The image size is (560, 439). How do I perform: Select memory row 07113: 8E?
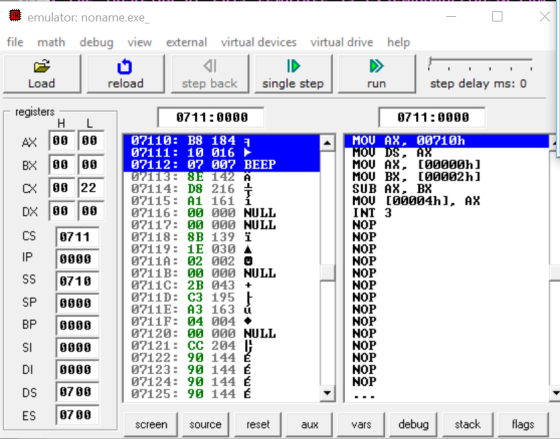point(221,177)
